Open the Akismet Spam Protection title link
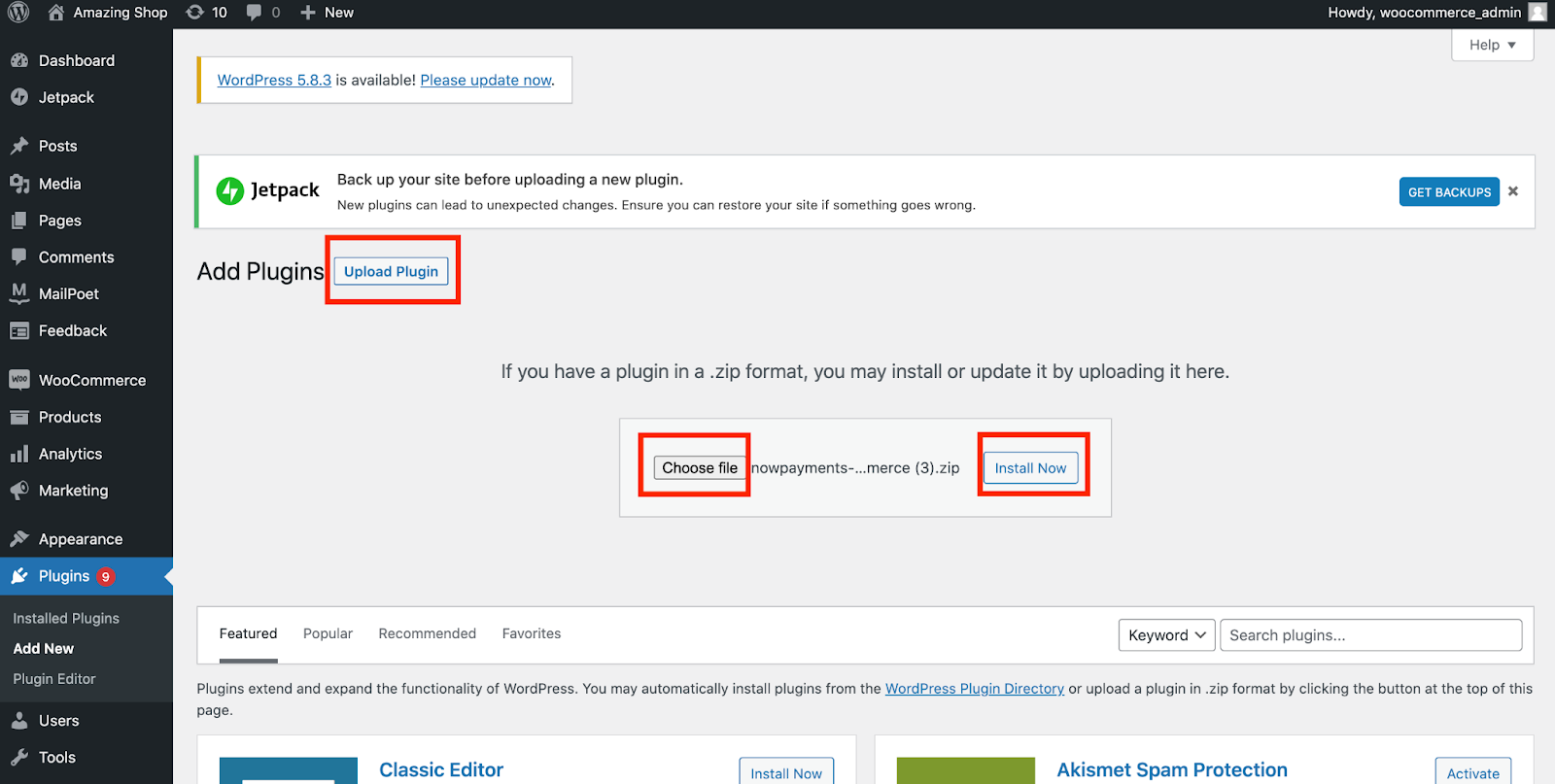Viewport: 1555px width, 784px height. click(x=1172, y=769)
